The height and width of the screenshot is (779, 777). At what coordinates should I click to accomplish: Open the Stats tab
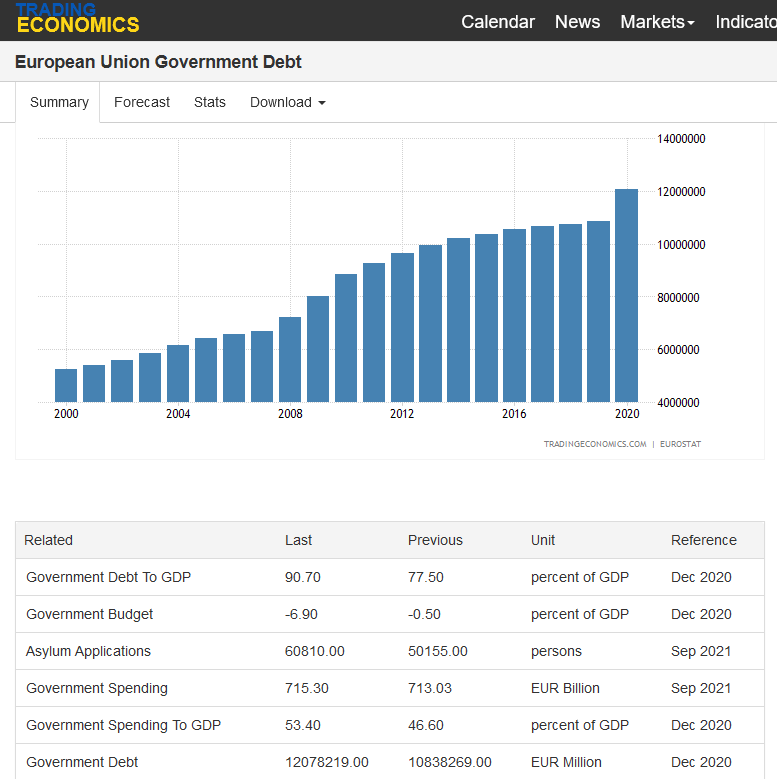click(210, 103)
